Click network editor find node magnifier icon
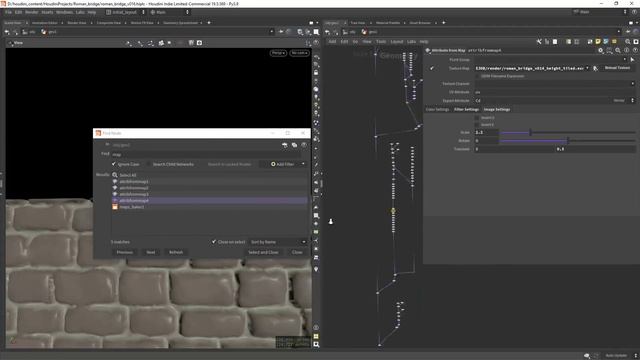The width and height of the screenshot is (640, 360). coord(628,42)
